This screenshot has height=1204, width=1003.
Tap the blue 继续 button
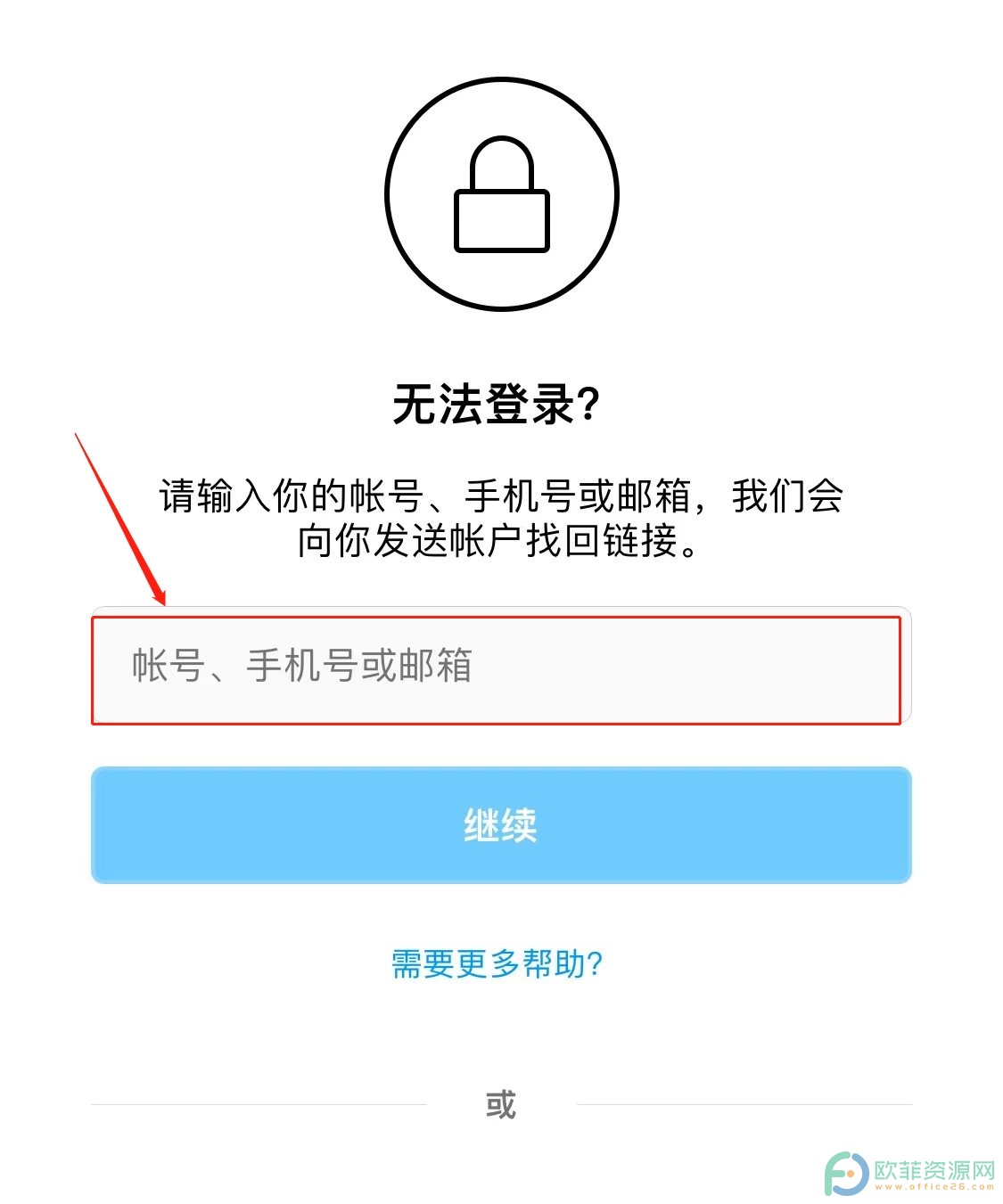tap(501, 825)
